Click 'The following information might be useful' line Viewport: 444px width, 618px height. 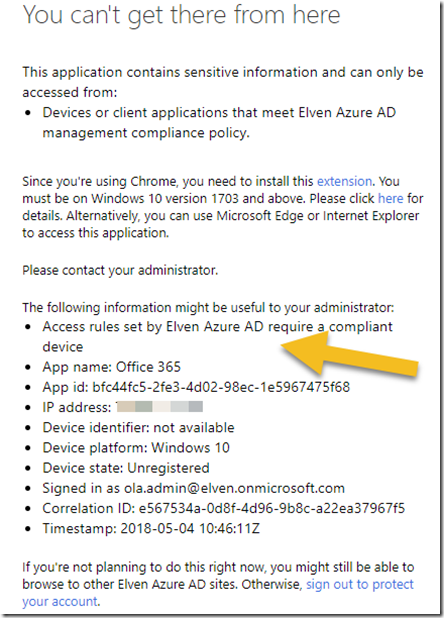[208, 307]
